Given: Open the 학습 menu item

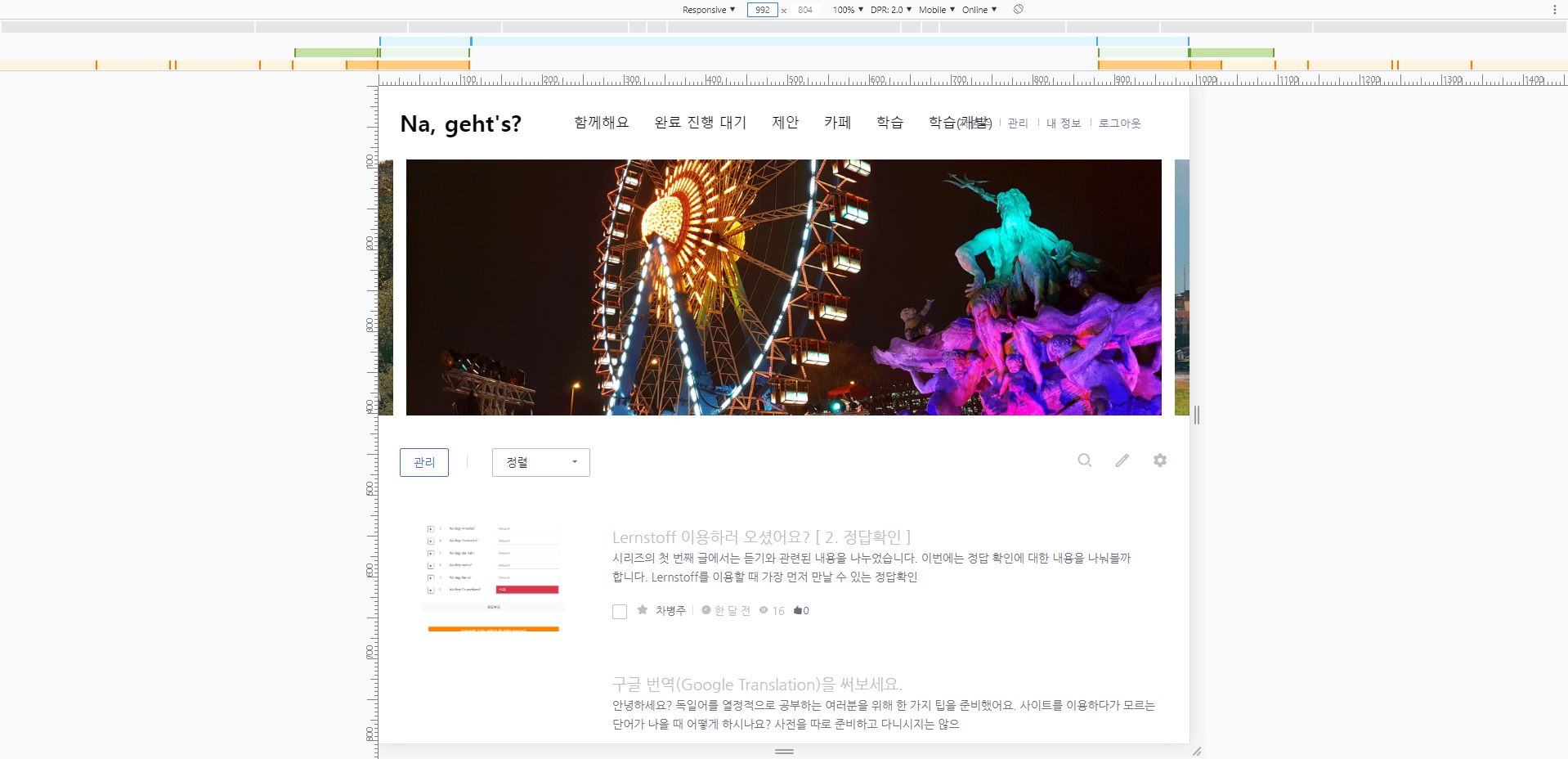Looking at the screenshot, I should click(890, 123).
